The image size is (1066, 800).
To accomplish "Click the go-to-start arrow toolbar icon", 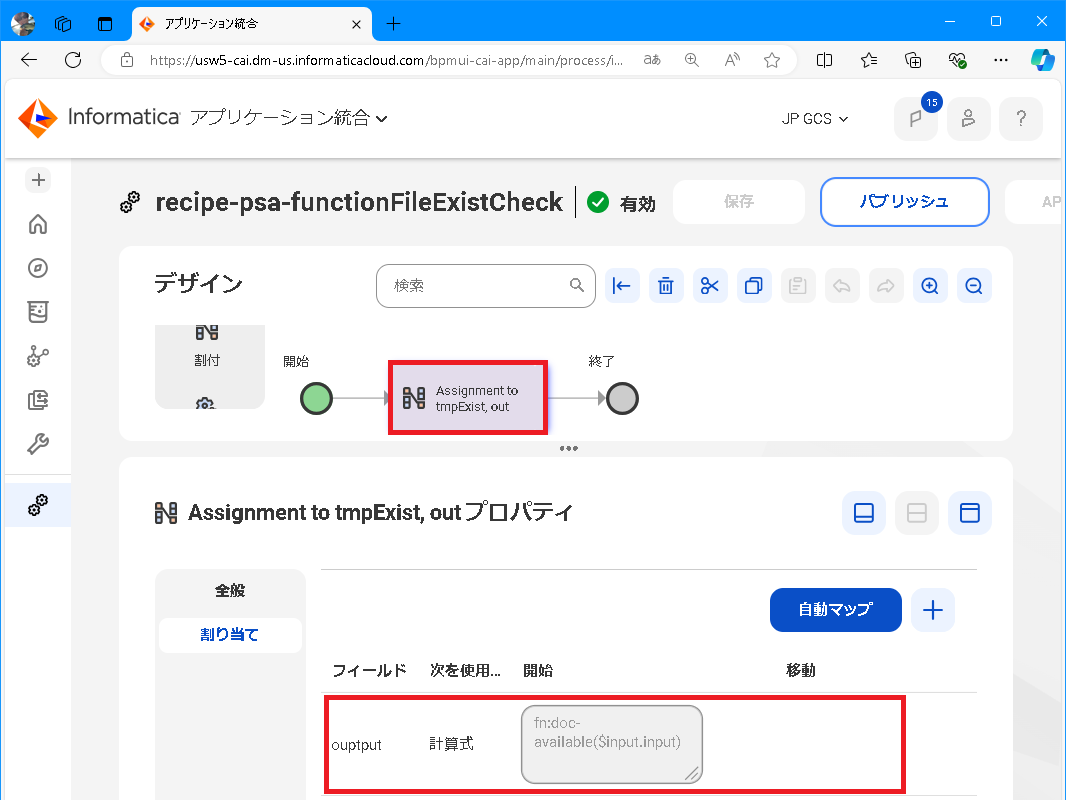I will [622, 285].
